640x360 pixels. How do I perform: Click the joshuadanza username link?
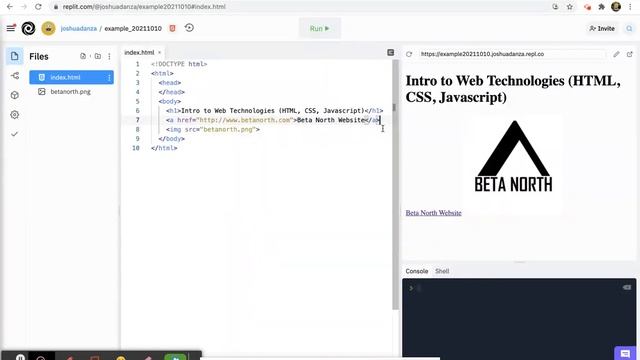click(79, 28)
